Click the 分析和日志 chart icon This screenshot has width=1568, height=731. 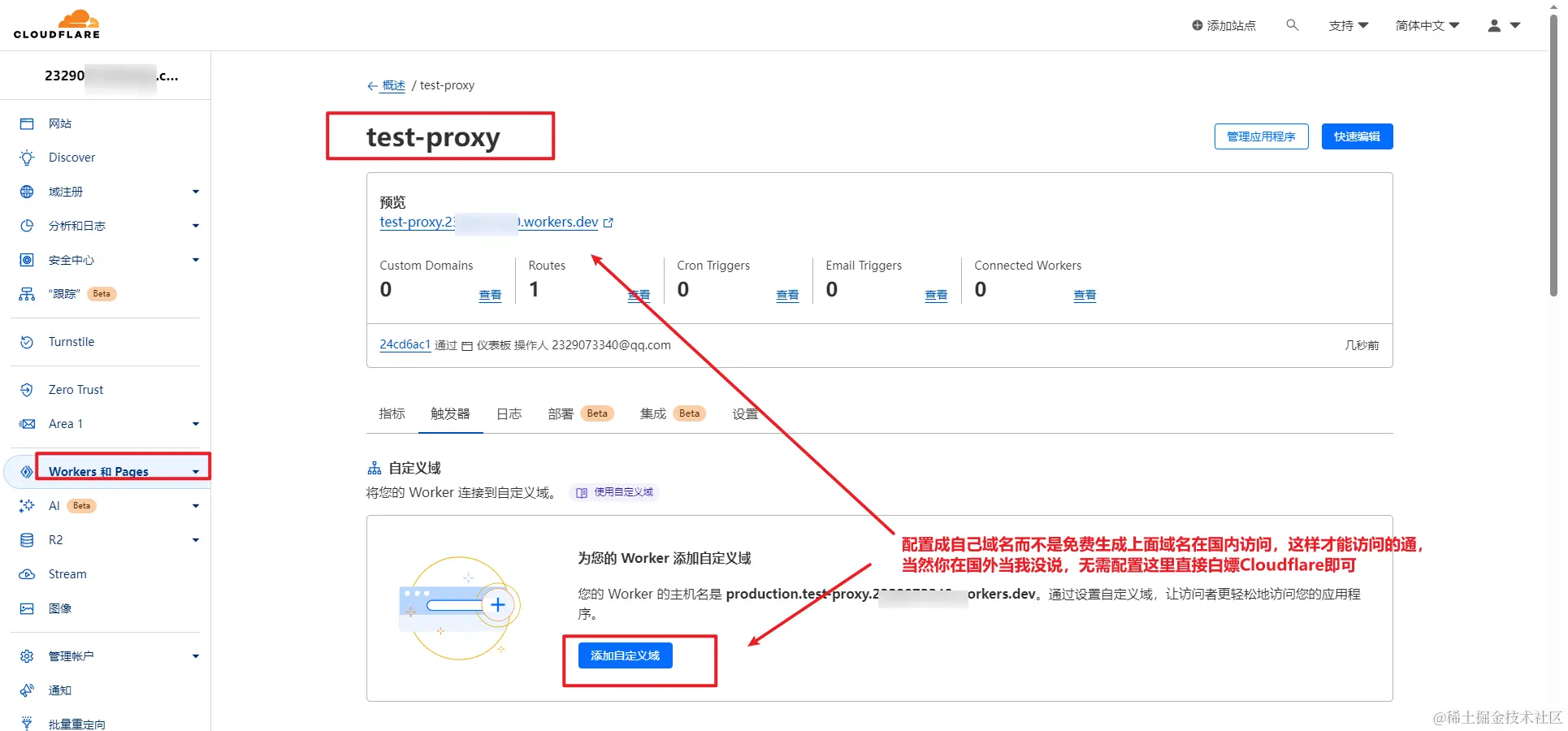(27, 226)
